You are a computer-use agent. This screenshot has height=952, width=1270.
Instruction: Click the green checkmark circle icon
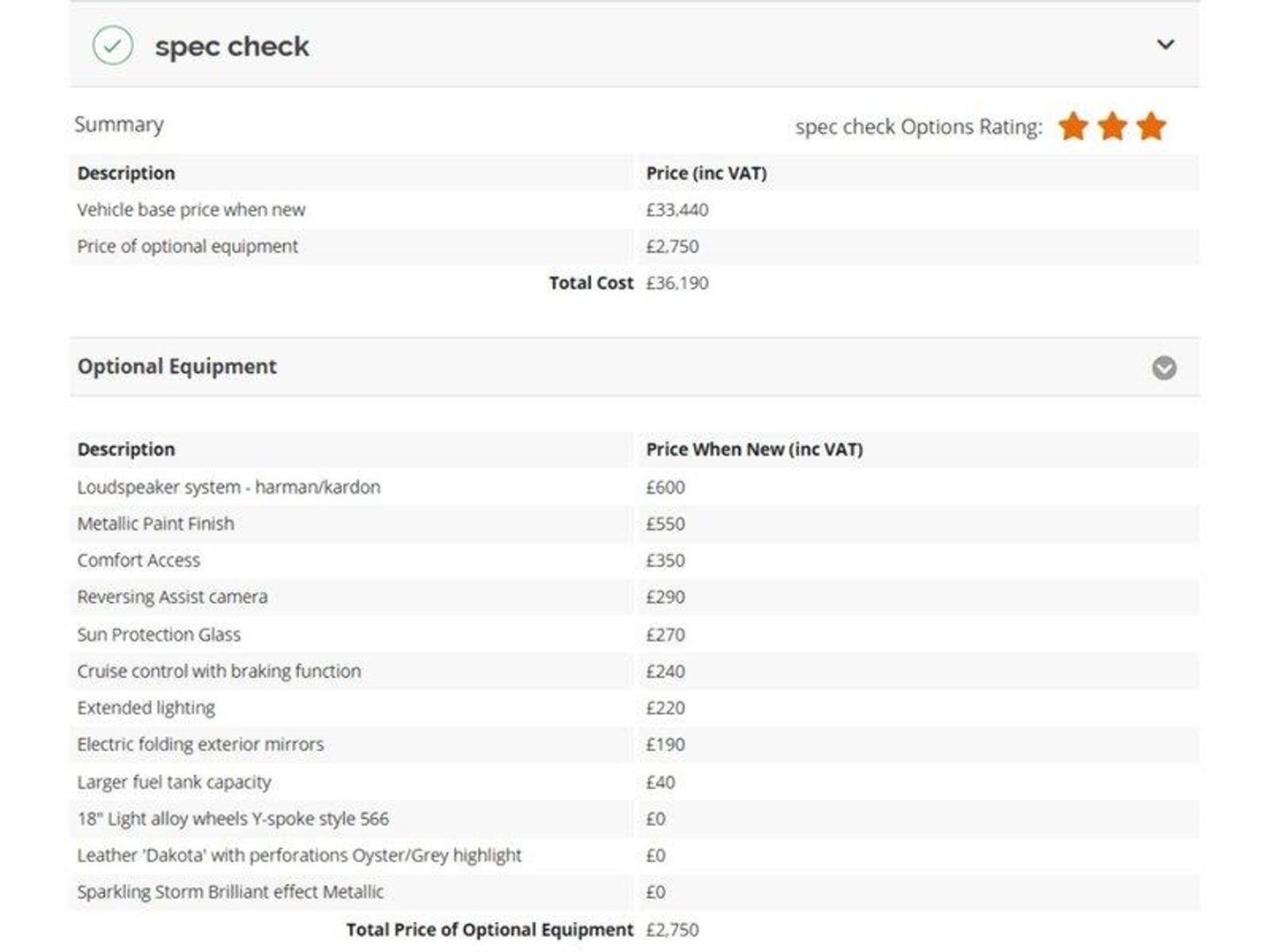tap(113, 46)
